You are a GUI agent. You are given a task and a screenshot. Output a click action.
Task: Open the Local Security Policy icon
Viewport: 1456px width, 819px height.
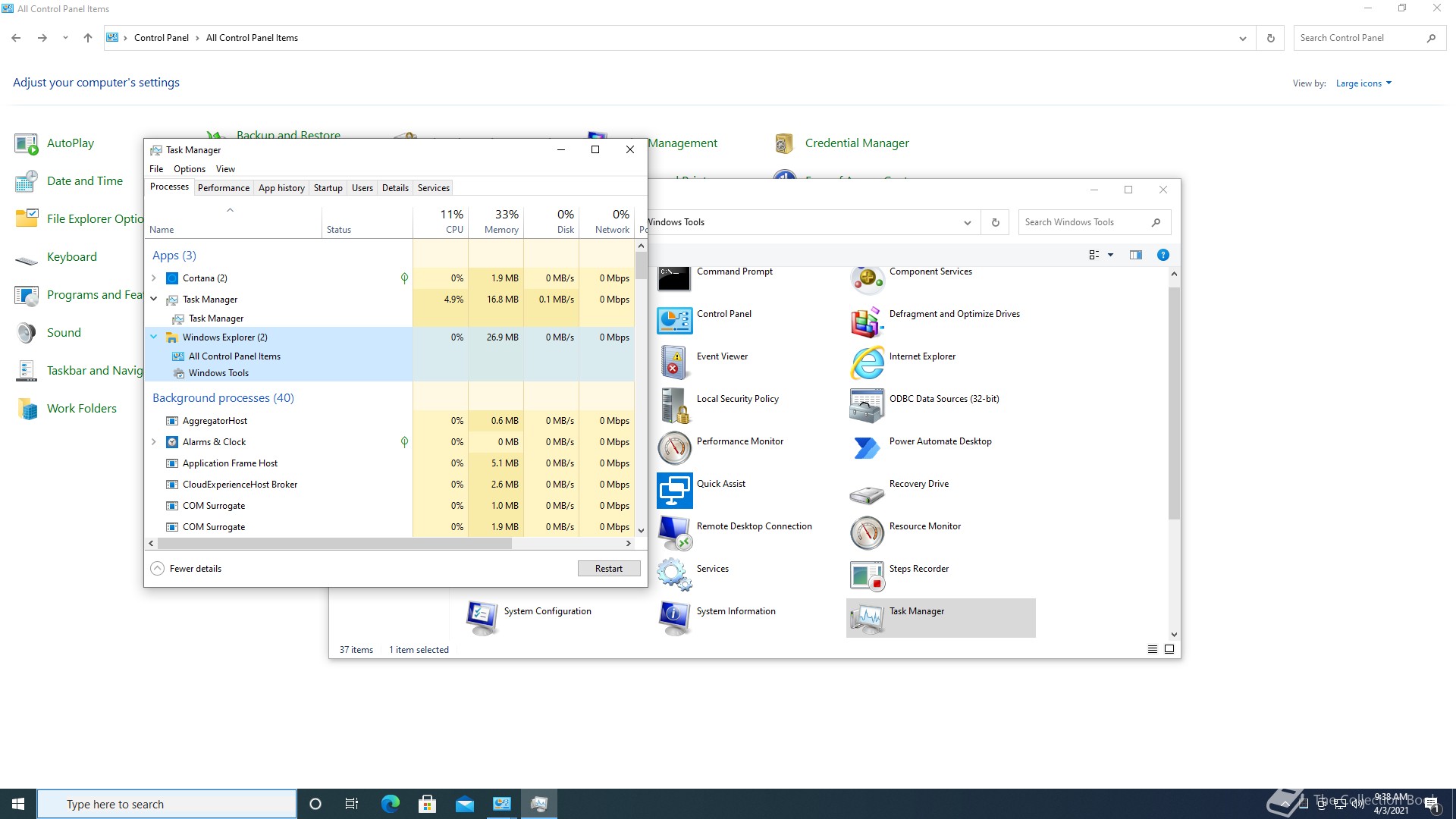pos(674,406)
